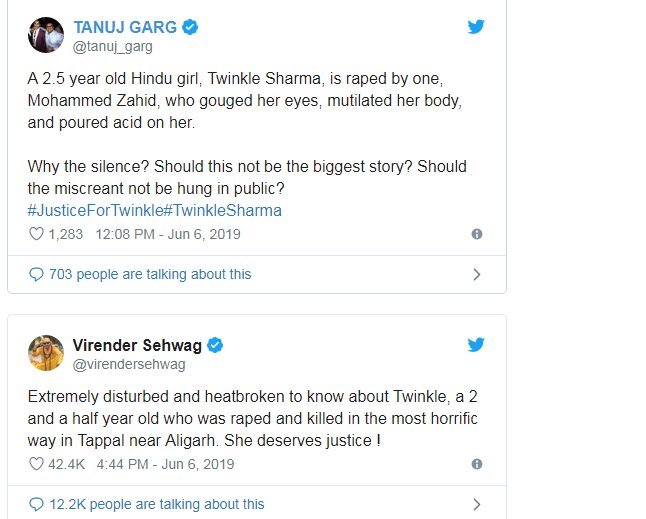Click Twitter bird icon on Virender Sehwag tweet
The height and width of the screenshot is (519, 646).
pos(476,345)
